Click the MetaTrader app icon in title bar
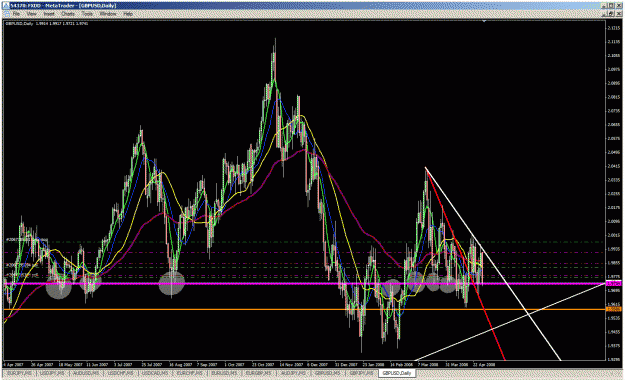This screenshot has width=625, height=380. pyautogui.click(x=6, y=6)
